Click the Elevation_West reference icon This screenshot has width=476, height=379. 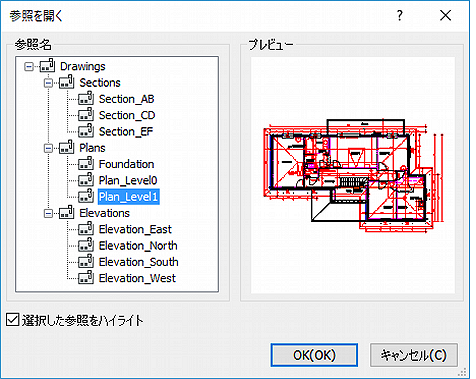(86, 278)
